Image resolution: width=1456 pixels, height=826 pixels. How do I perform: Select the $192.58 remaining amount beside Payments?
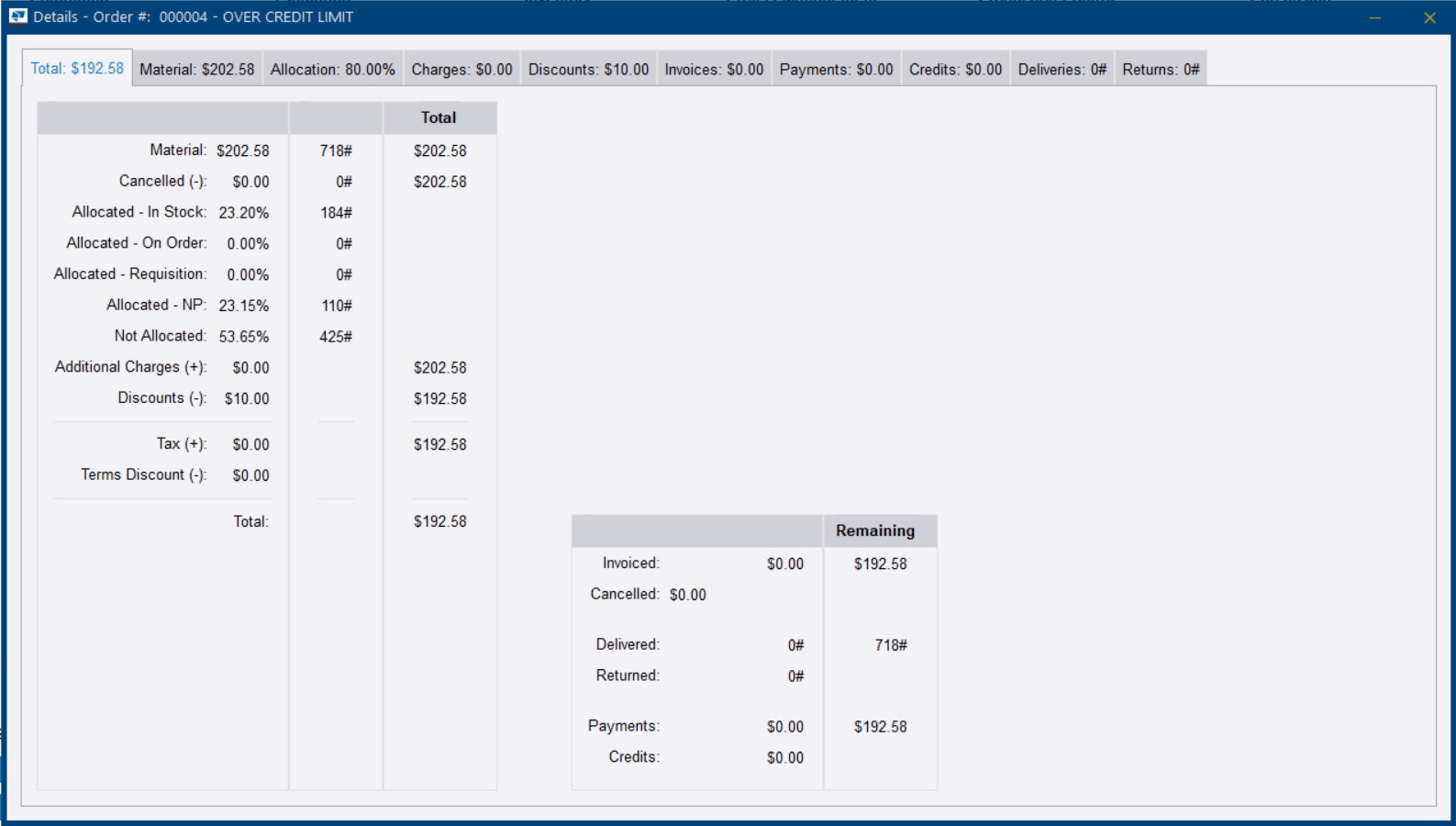(881, 727)
